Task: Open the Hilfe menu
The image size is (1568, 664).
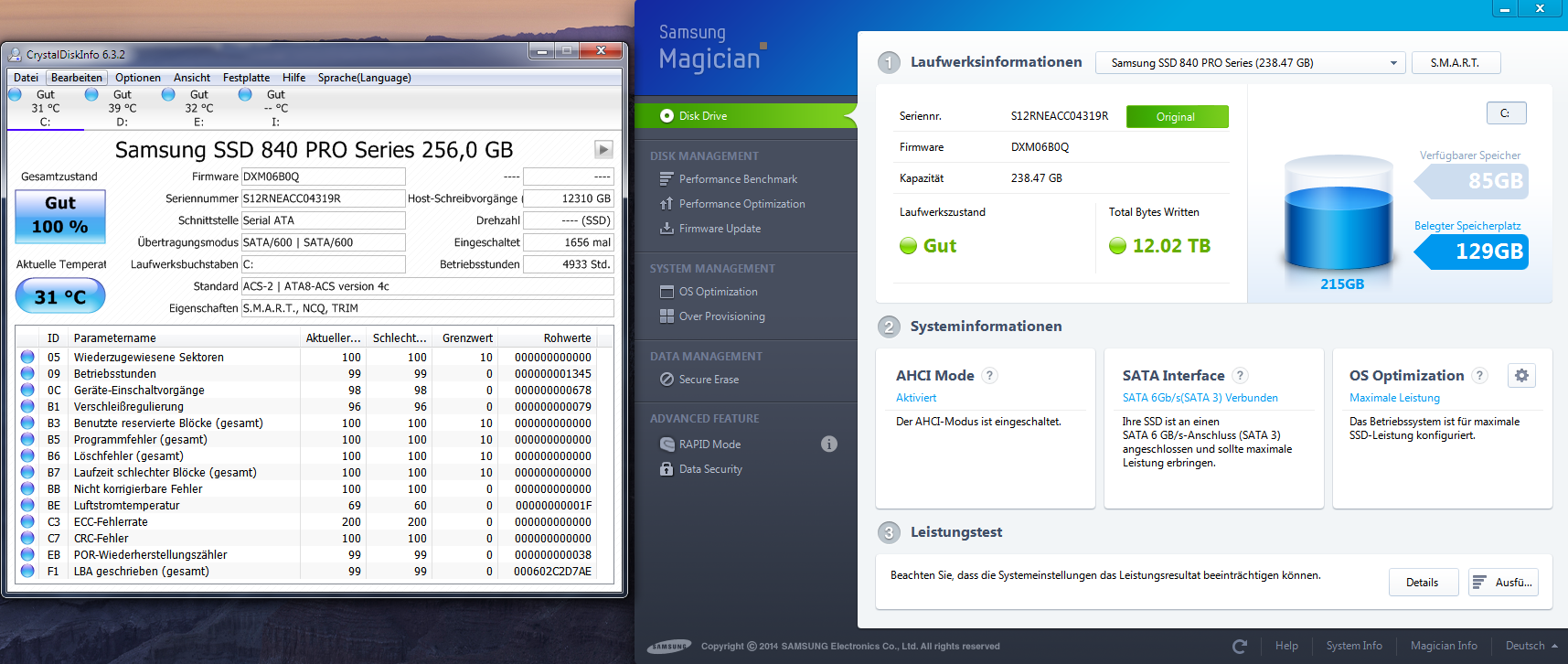Action: [294, 78]
